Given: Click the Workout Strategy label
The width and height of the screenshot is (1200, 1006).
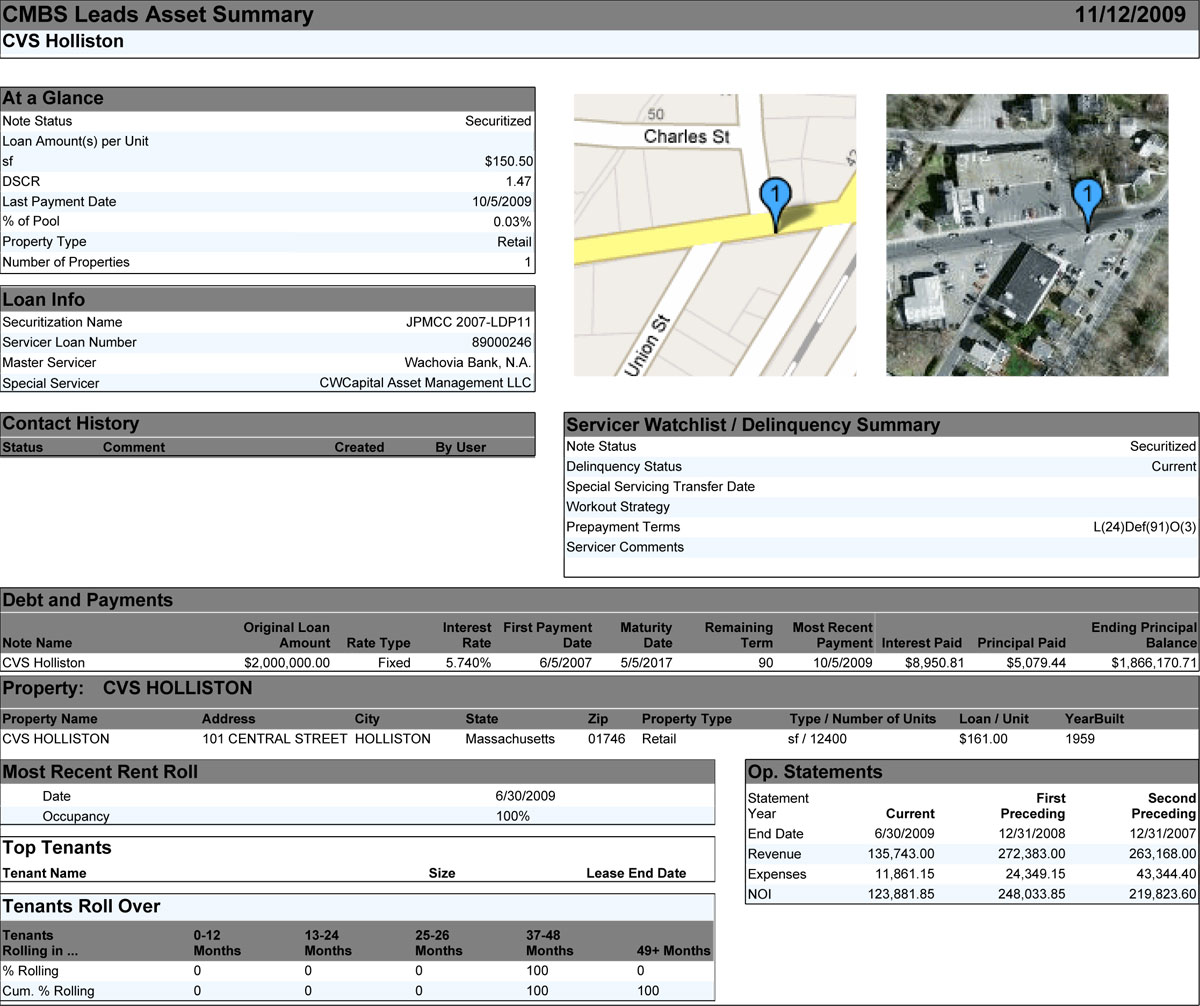Looking at the screenshot, I should [x=618, y=507].
